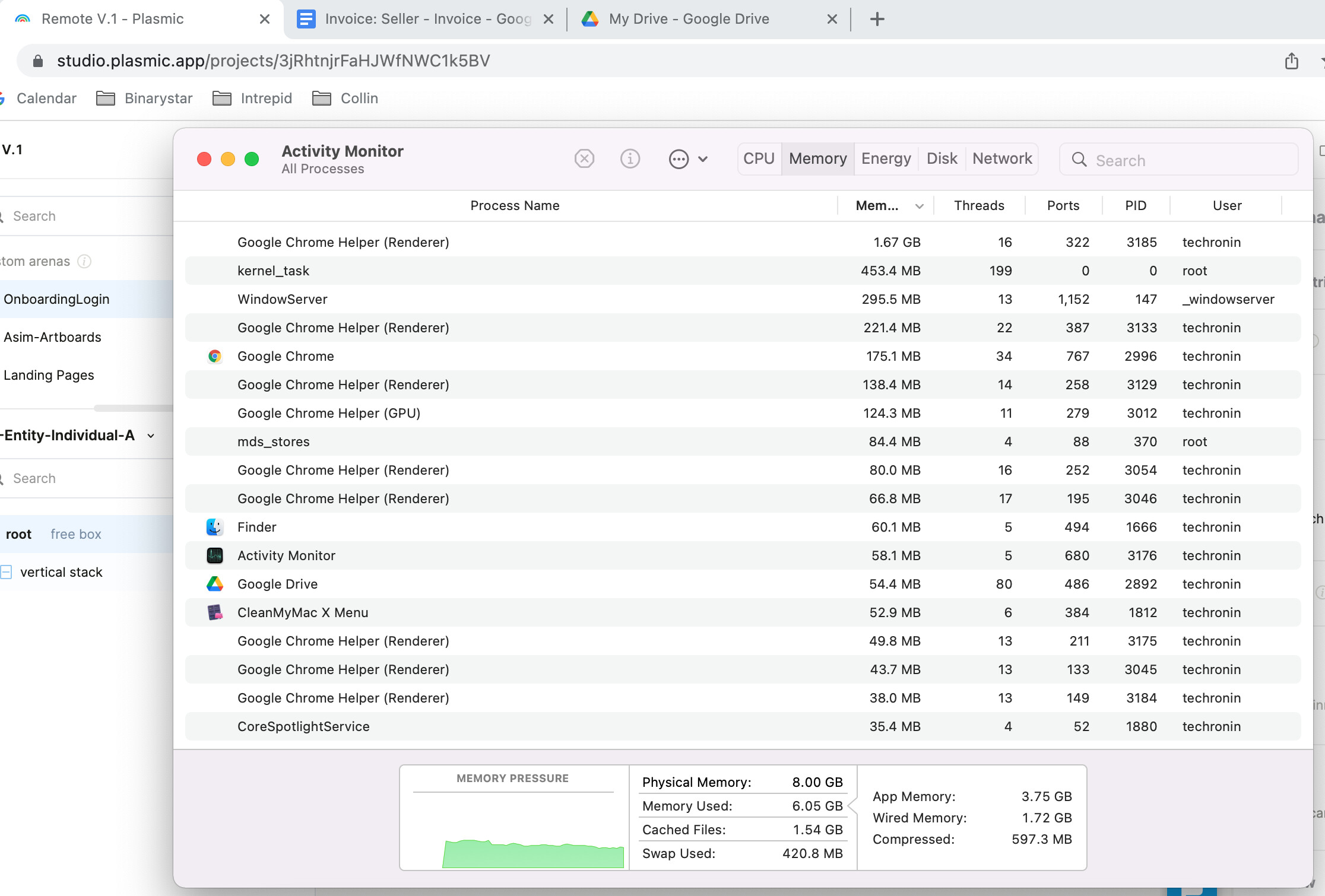Switch to the CPU tab

(759, 159)
